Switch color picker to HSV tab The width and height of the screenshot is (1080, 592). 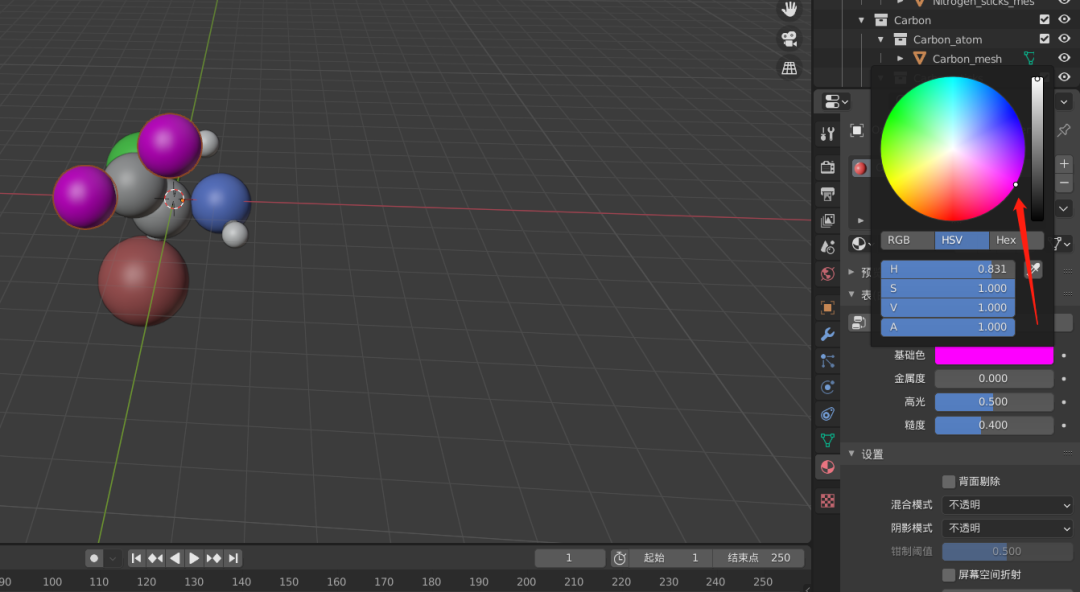962,241
